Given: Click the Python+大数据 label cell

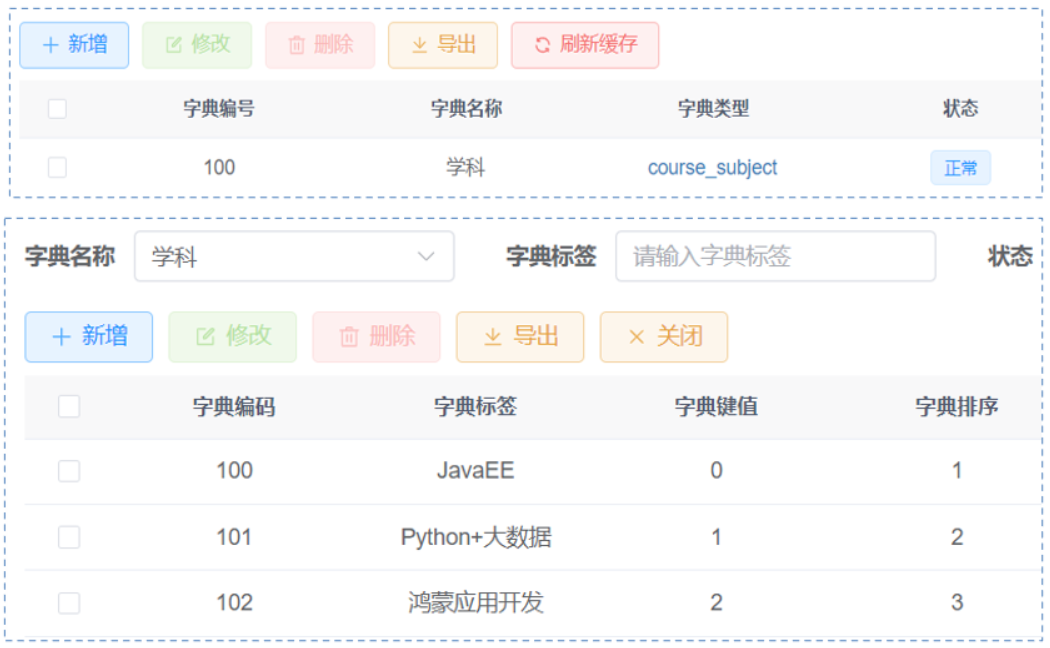Looking at the screenshot, I should pos(475,537).
